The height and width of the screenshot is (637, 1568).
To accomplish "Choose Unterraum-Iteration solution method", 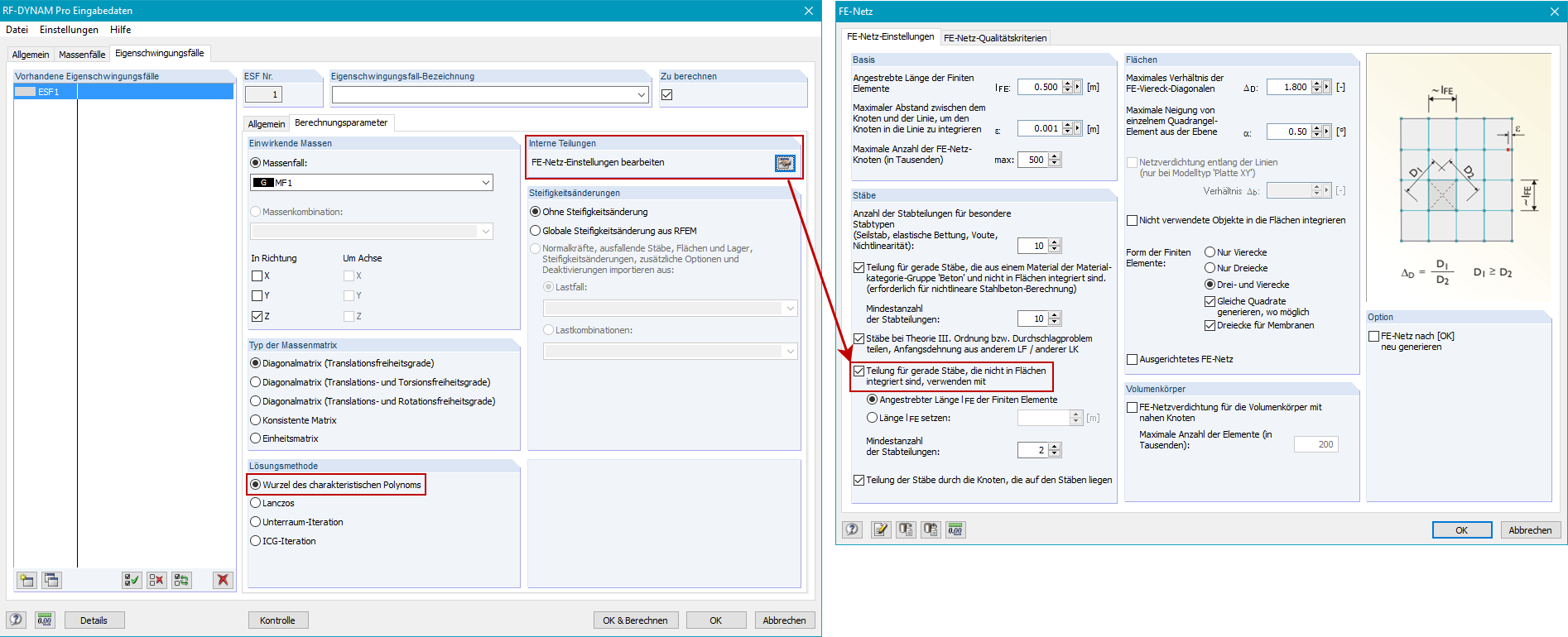I will pyautogui.click(x=256, y=522).
